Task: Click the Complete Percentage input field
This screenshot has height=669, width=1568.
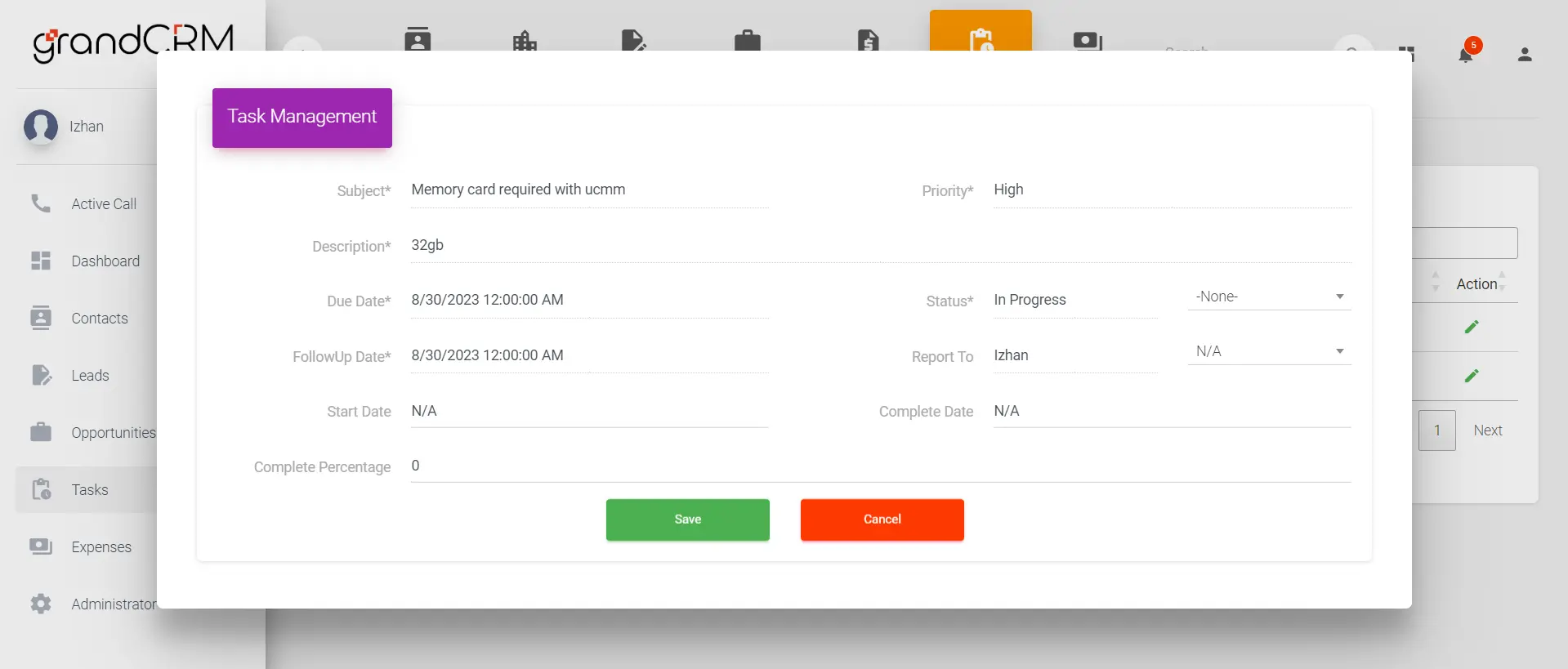Action: pyautogui.click(x=880, y=466)
